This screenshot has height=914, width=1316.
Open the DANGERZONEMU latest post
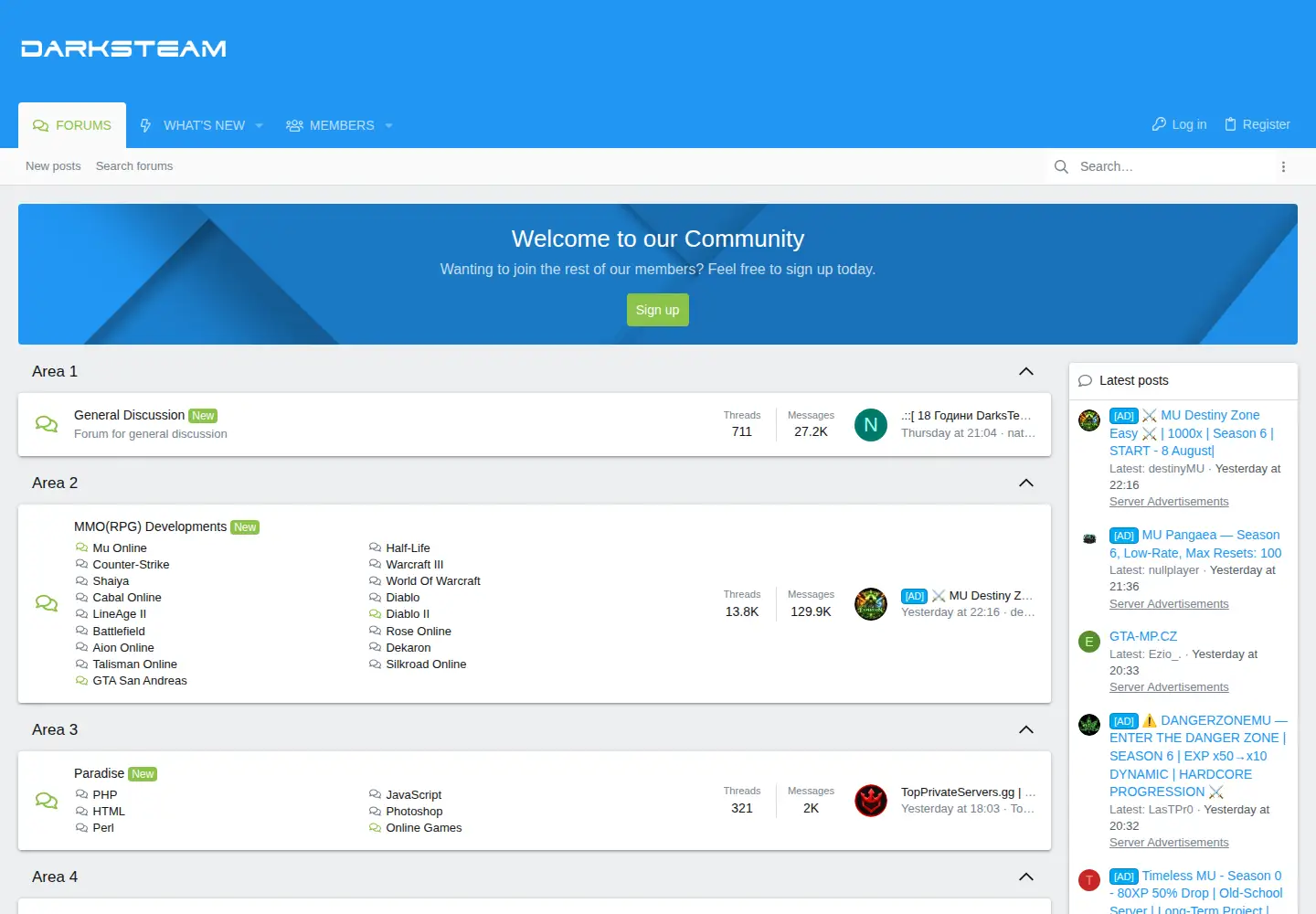pyautogui.click(x=1198, y=756)
